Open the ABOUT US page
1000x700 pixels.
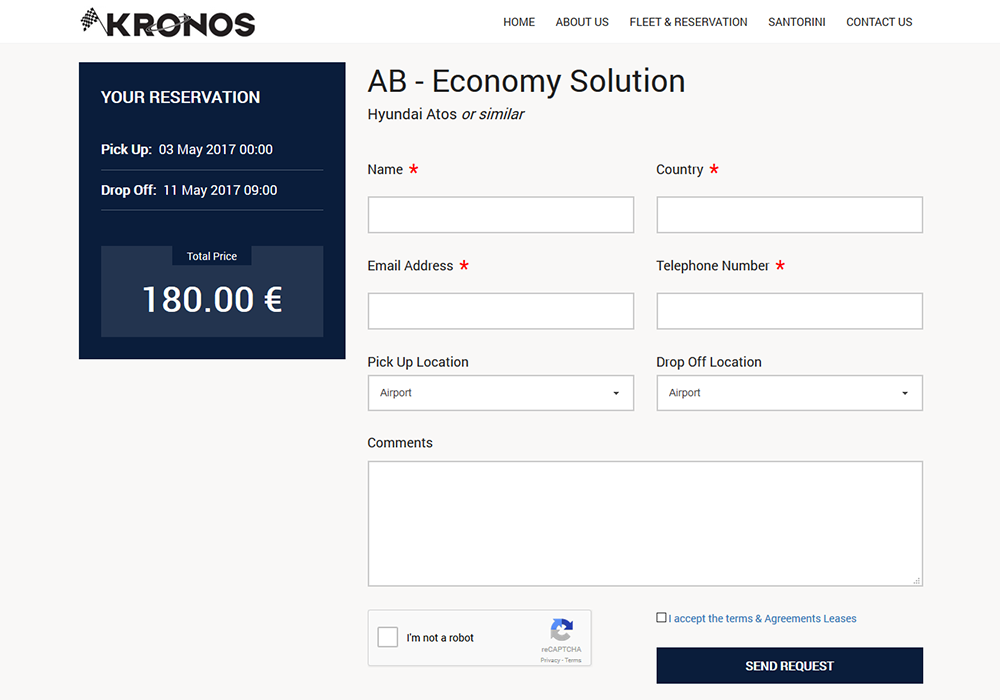click(x=582, y=22)
